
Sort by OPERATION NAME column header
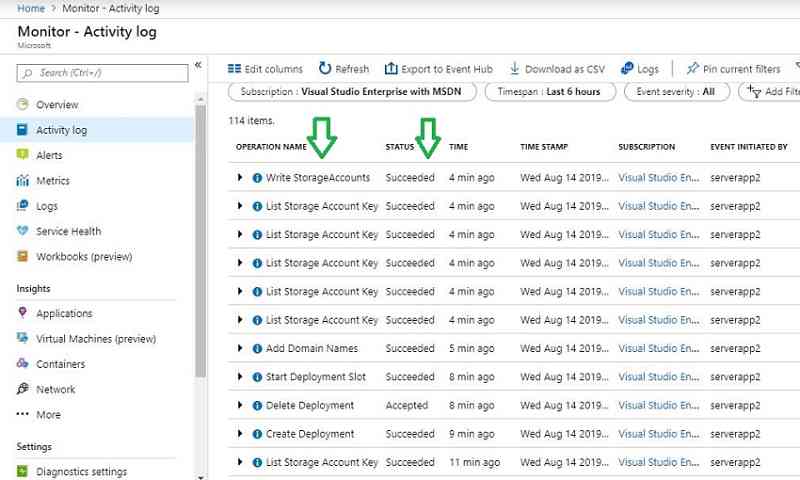(271, 147)
